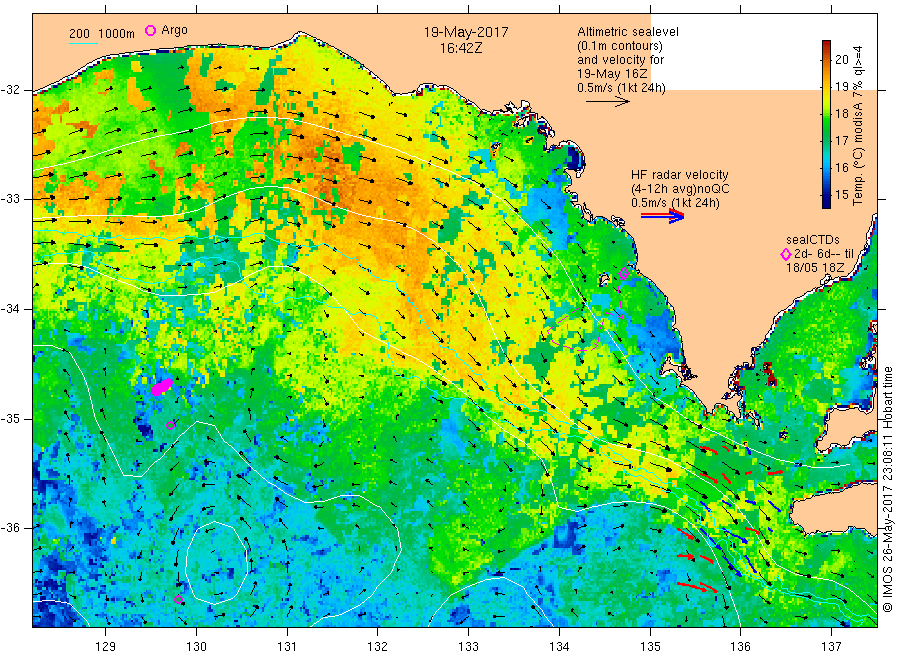This screenshot has height=660, width=900.
Task: Click the colorbar value 20
Action: (841, 60)
